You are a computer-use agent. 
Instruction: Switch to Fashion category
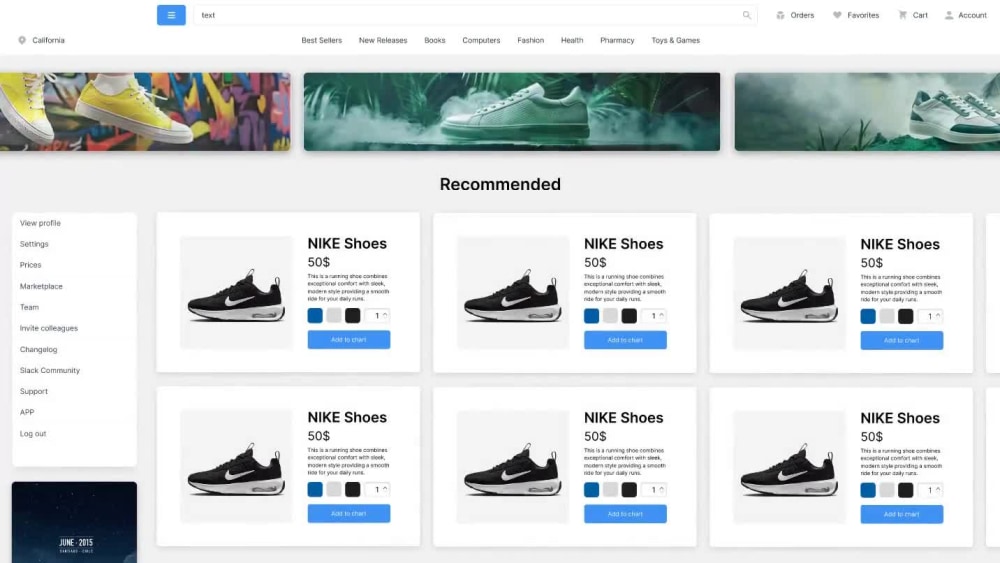click(x=531, y=40)
